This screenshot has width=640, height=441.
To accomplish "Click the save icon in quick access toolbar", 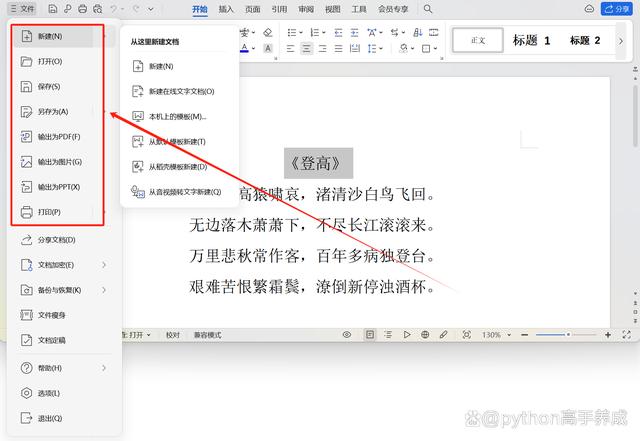I will coord(53,9).
